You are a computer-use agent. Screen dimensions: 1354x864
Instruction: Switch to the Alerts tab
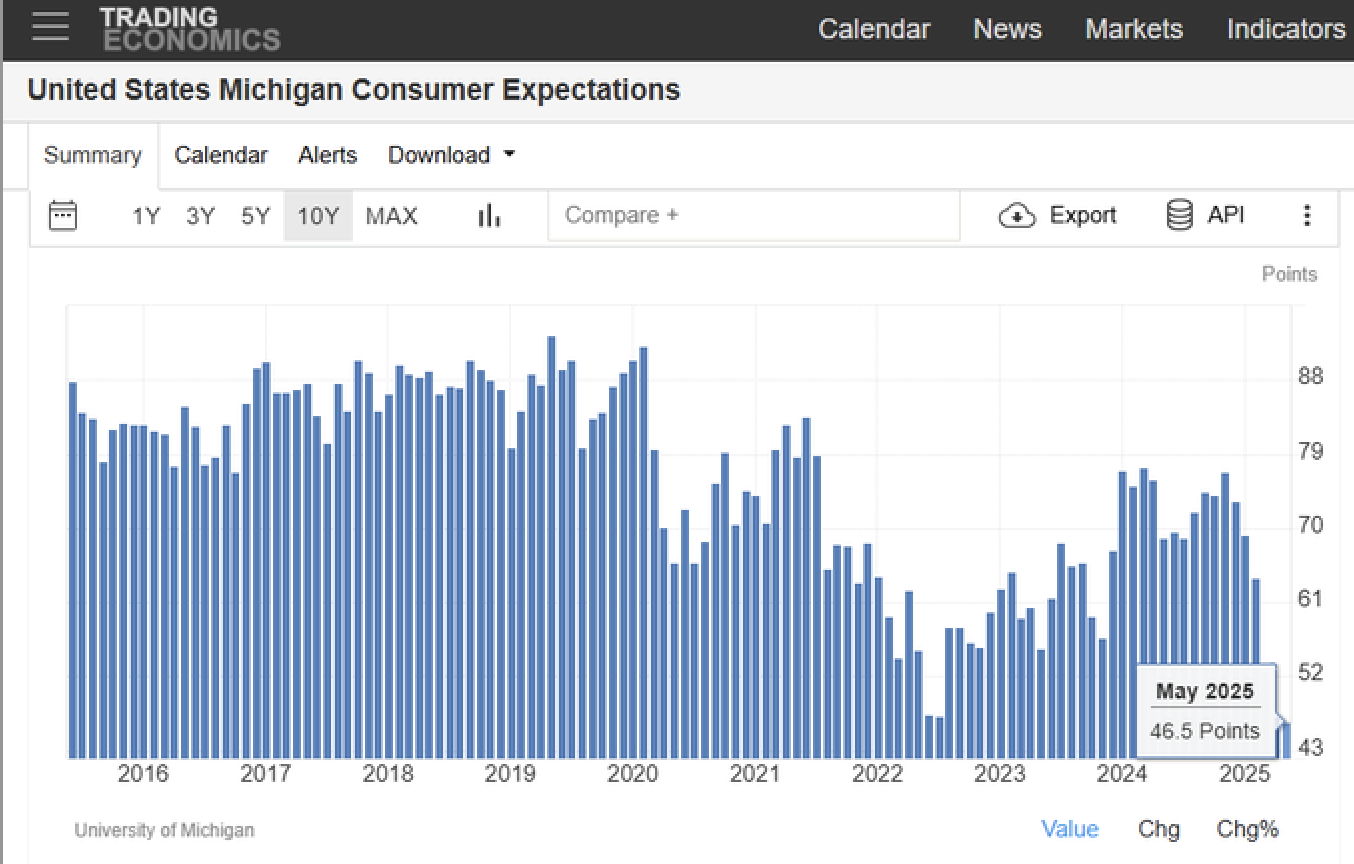click(x=327, y=155)
